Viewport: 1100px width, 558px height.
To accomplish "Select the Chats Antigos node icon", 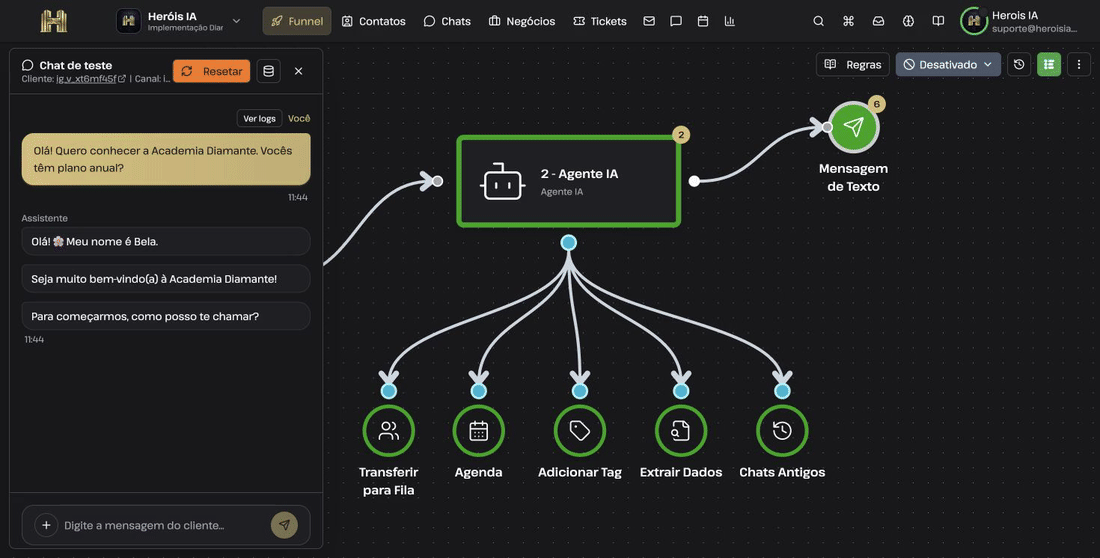I will click(782, 431).
